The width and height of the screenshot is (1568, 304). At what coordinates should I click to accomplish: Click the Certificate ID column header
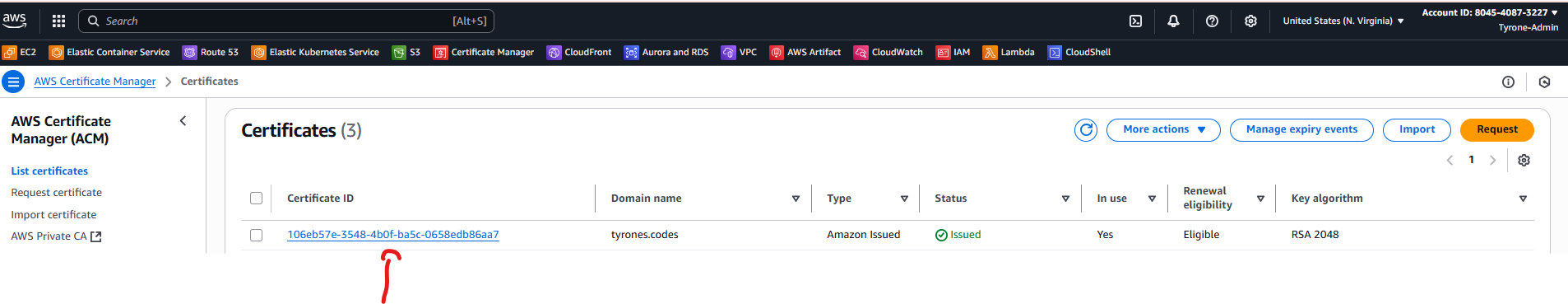pyautogui.click(x=320, y=199)
